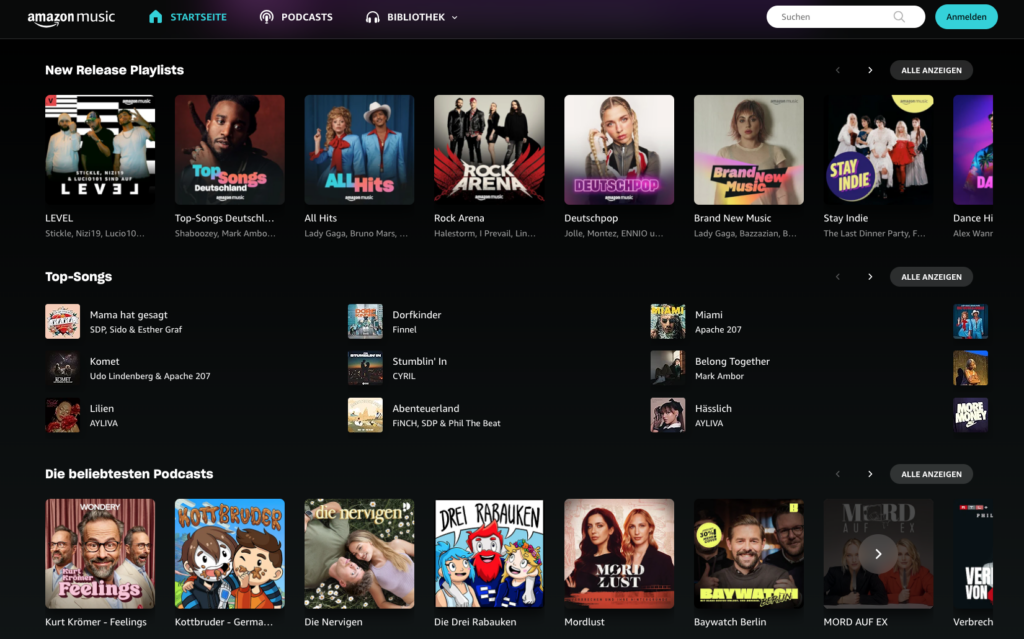Screen dimensions: 1024x639
Task: Go to next New Release Playlists page
Action: pos(870,71)
